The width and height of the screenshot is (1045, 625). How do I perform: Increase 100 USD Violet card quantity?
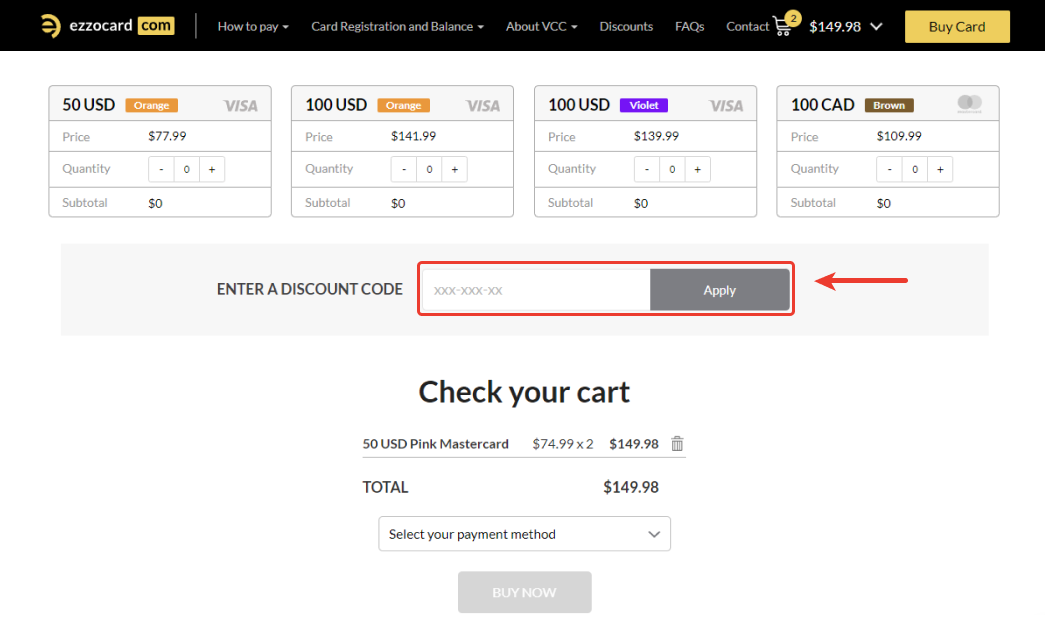click(x=697, y=170)
